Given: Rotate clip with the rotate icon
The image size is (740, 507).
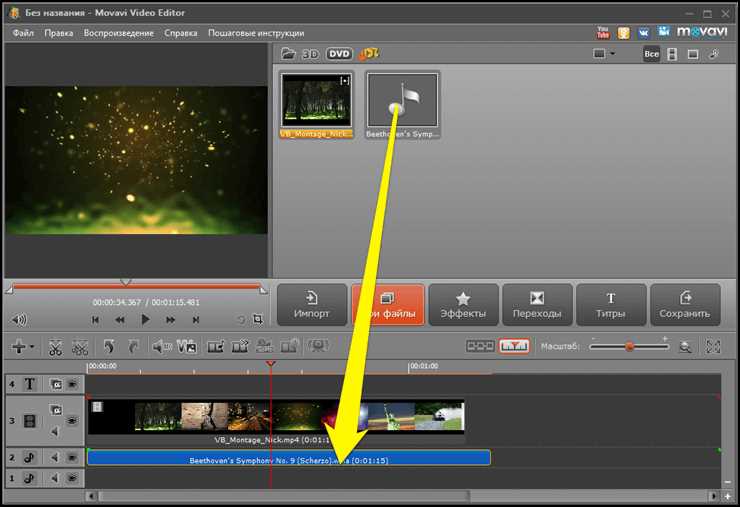Looking at the screenshot, I should pos(109,347).
